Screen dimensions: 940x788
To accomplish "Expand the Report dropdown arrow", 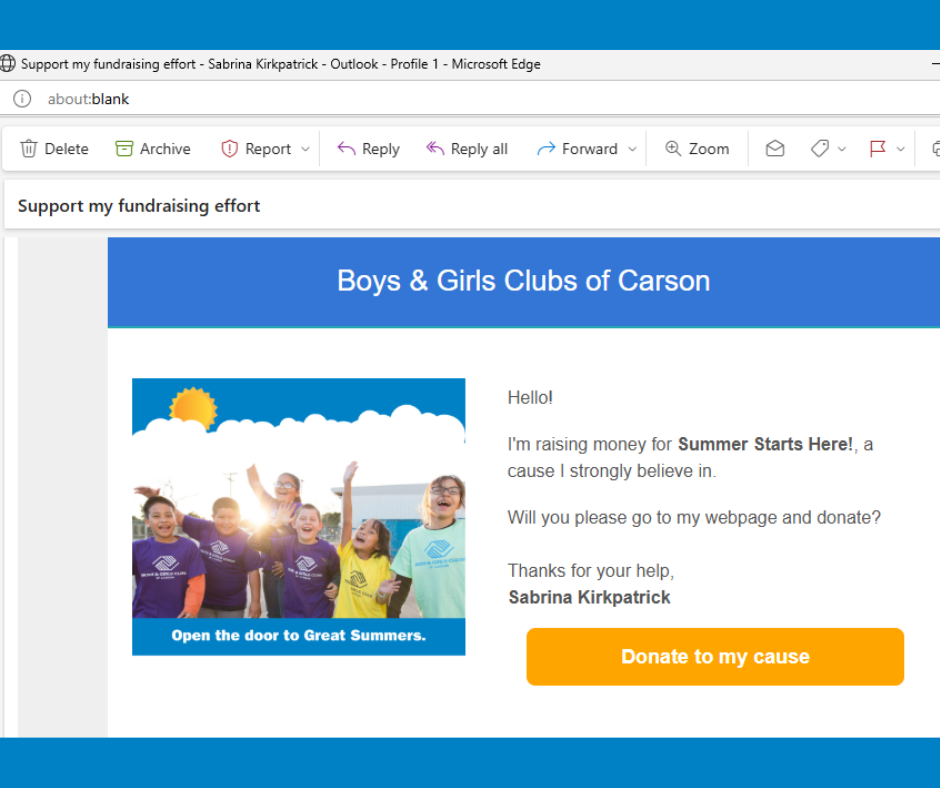I will pos(305,149).
